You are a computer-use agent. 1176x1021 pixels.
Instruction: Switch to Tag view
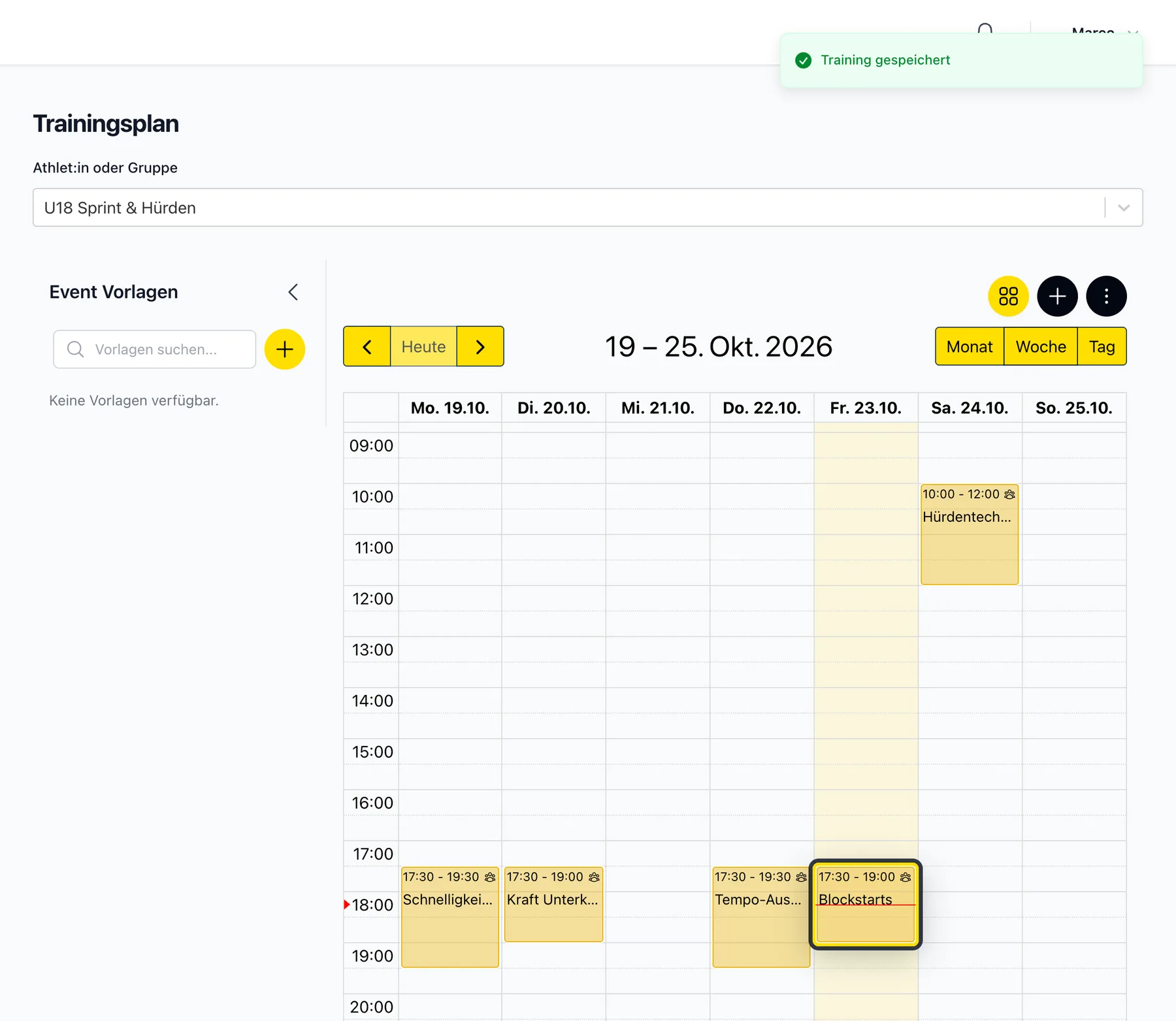point(1102,347)
